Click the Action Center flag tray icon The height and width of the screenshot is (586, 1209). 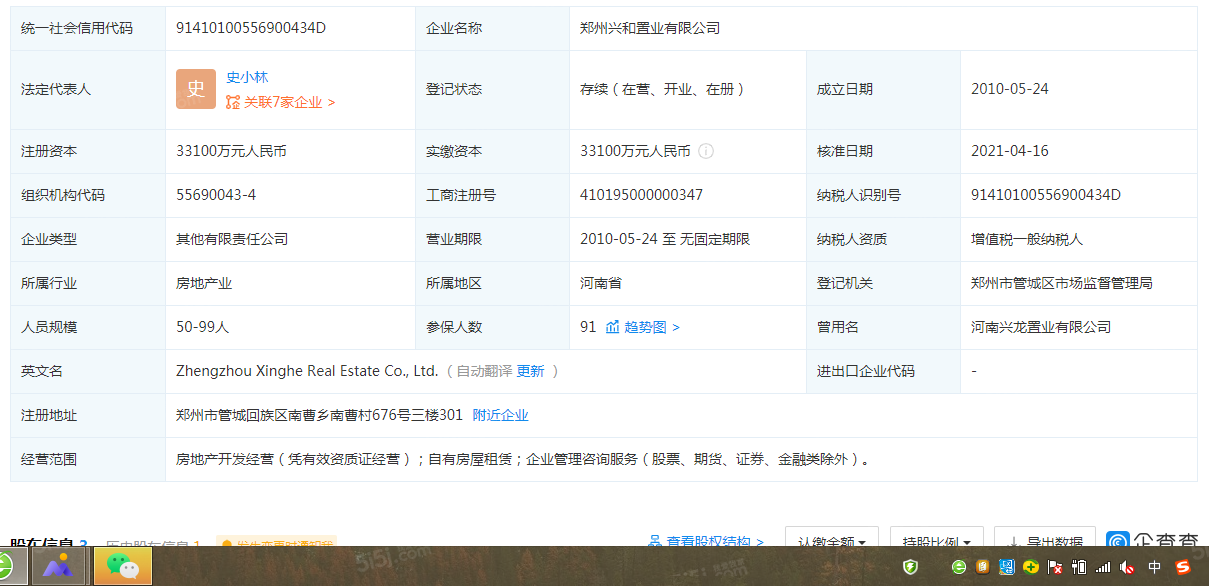click(x=1055, y=567)
